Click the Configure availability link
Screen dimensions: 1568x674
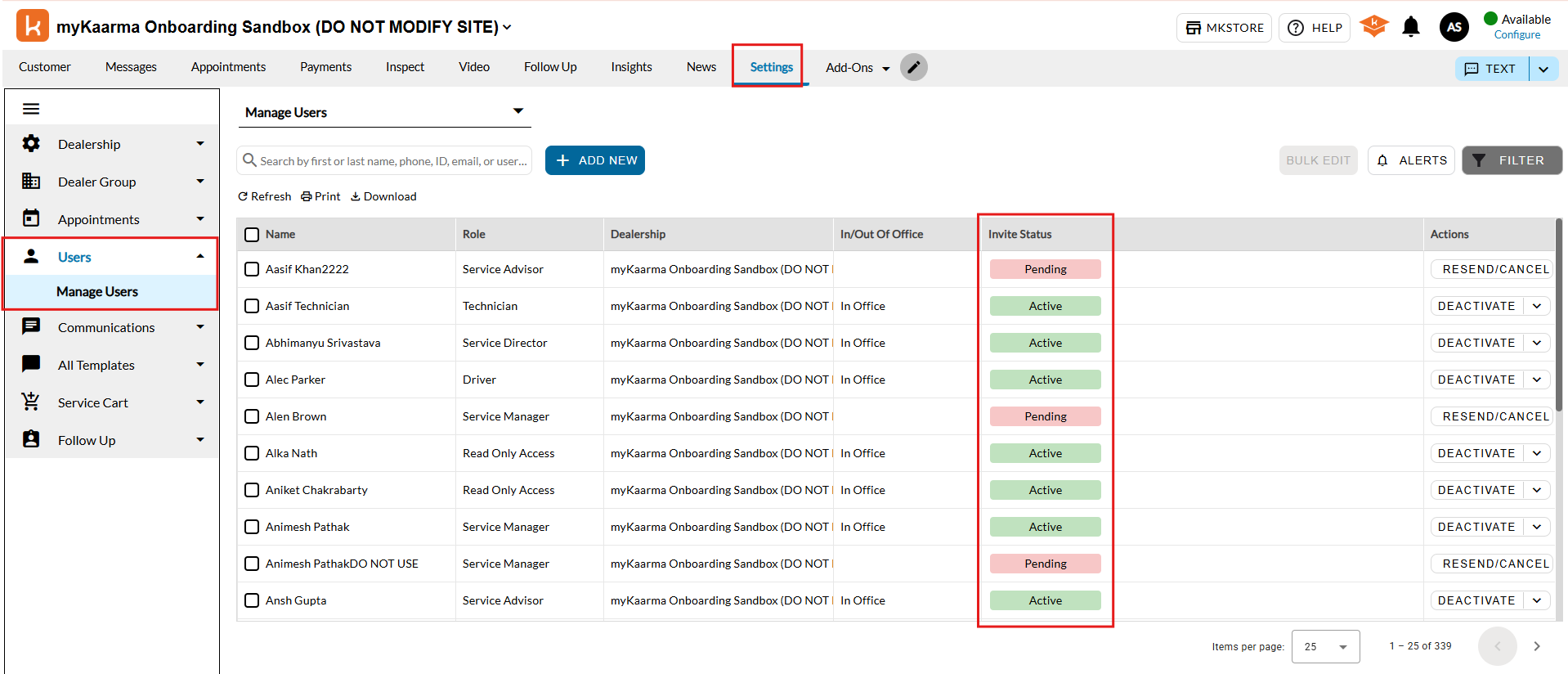[x=1517, y=35]
